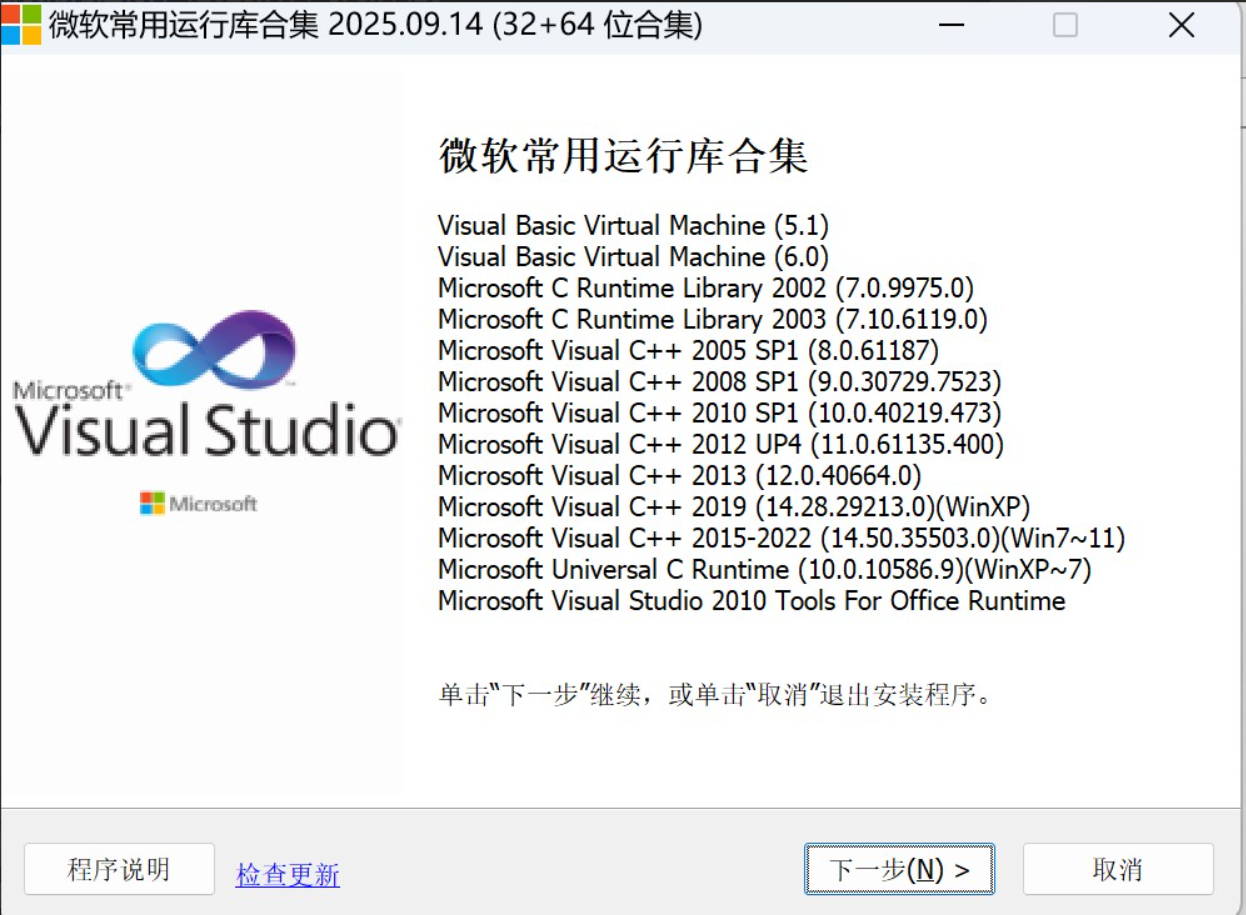
Task: Click the Visual Studio infinity logo
Action: [x=214, y=350]
